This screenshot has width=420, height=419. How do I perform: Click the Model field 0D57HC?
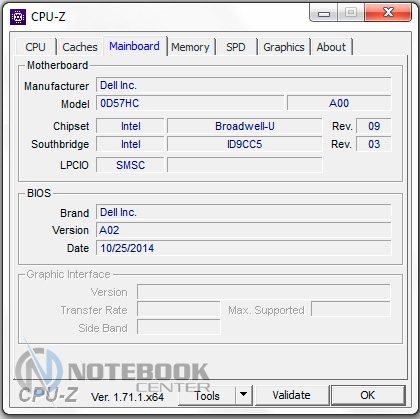(190, 103)
